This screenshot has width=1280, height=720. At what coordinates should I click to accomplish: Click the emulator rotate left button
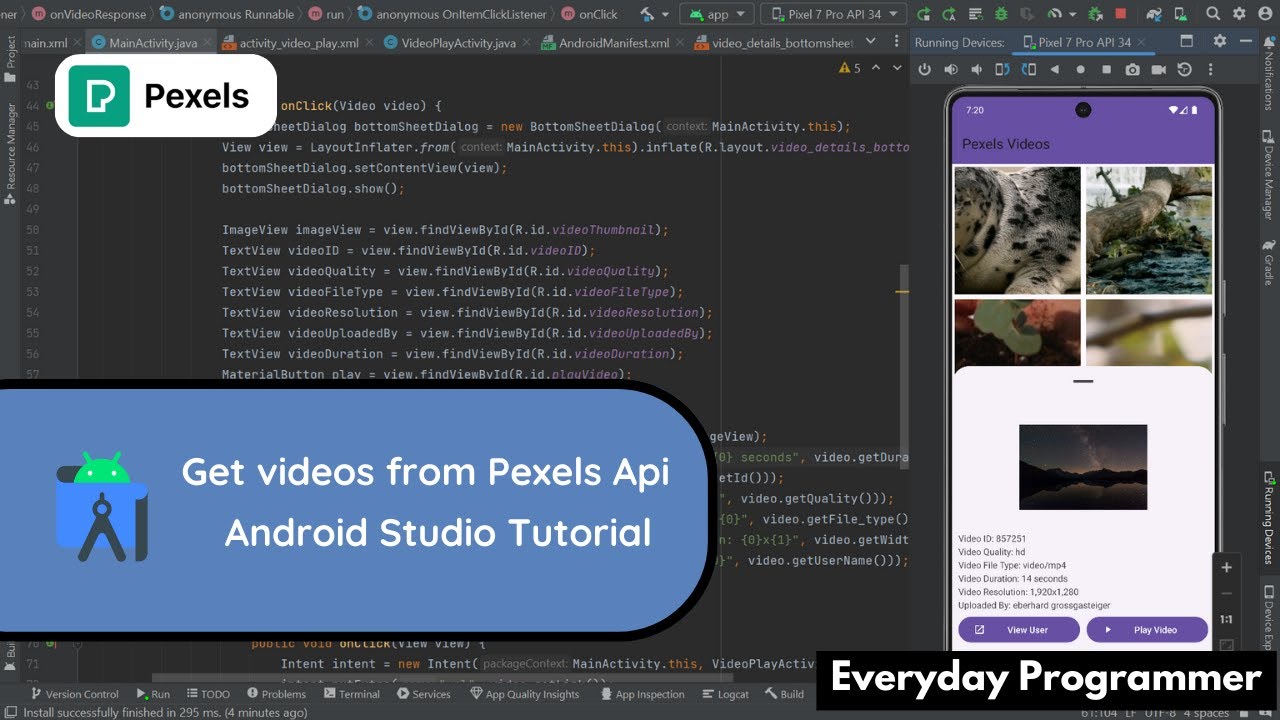tap(1002, 69)
